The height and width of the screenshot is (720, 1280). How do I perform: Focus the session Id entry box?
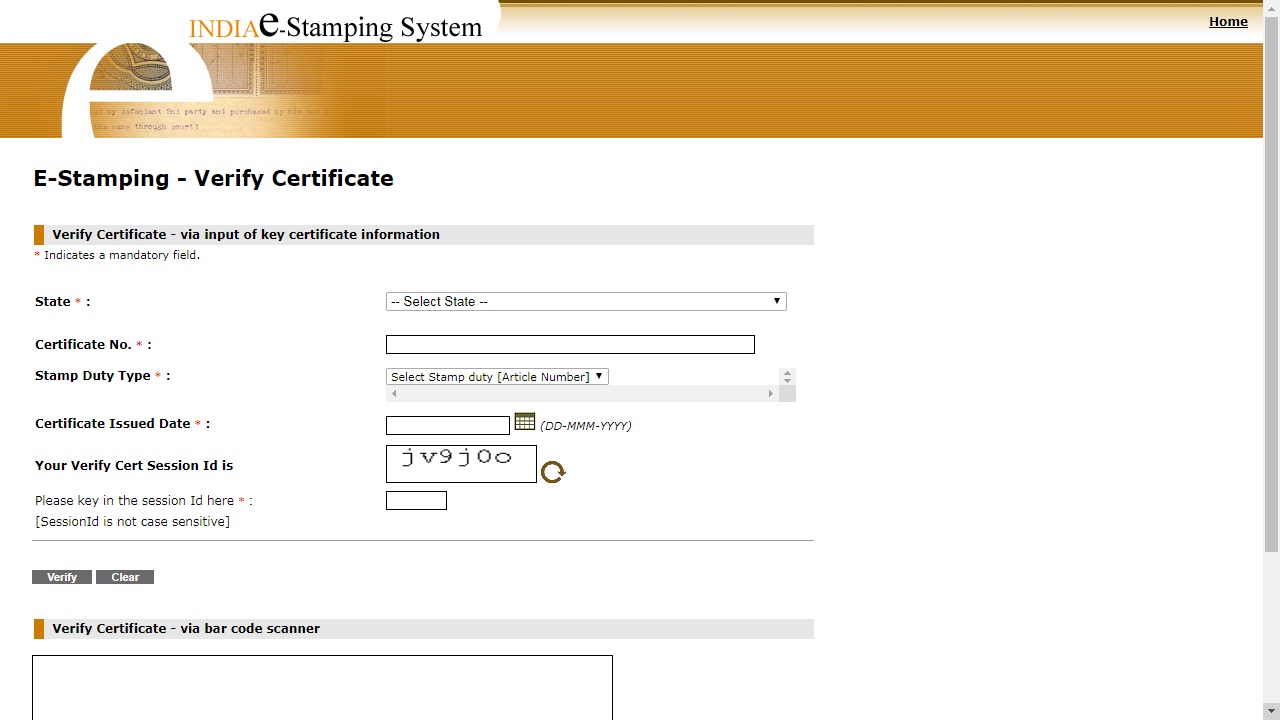[416, 500]
